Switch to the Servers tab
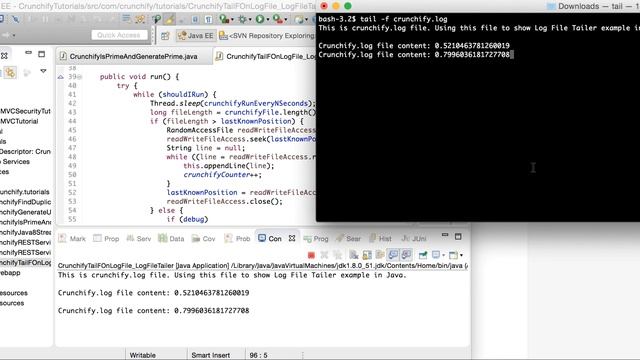 click(x=139, y=238)
